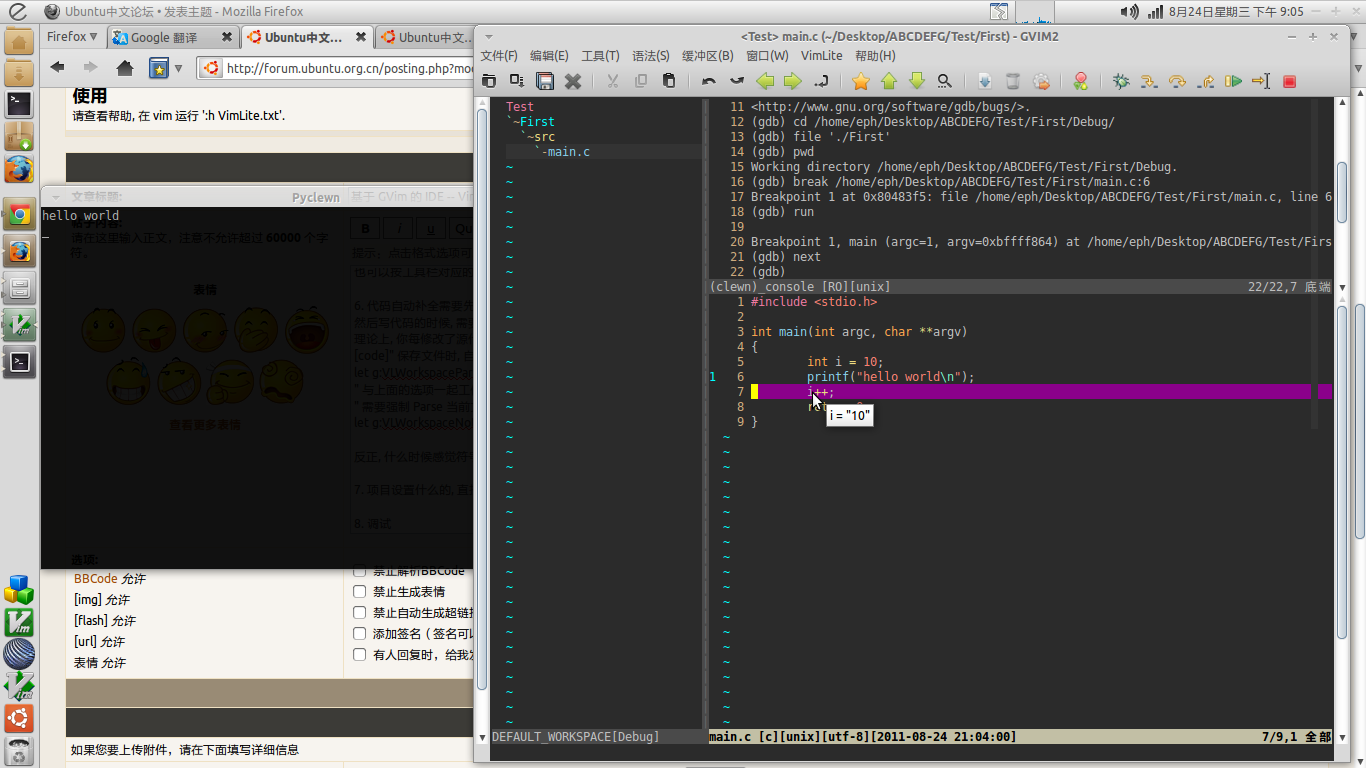
Task: Click the green down arrow toolbar icon
Action: click(917, 81)
